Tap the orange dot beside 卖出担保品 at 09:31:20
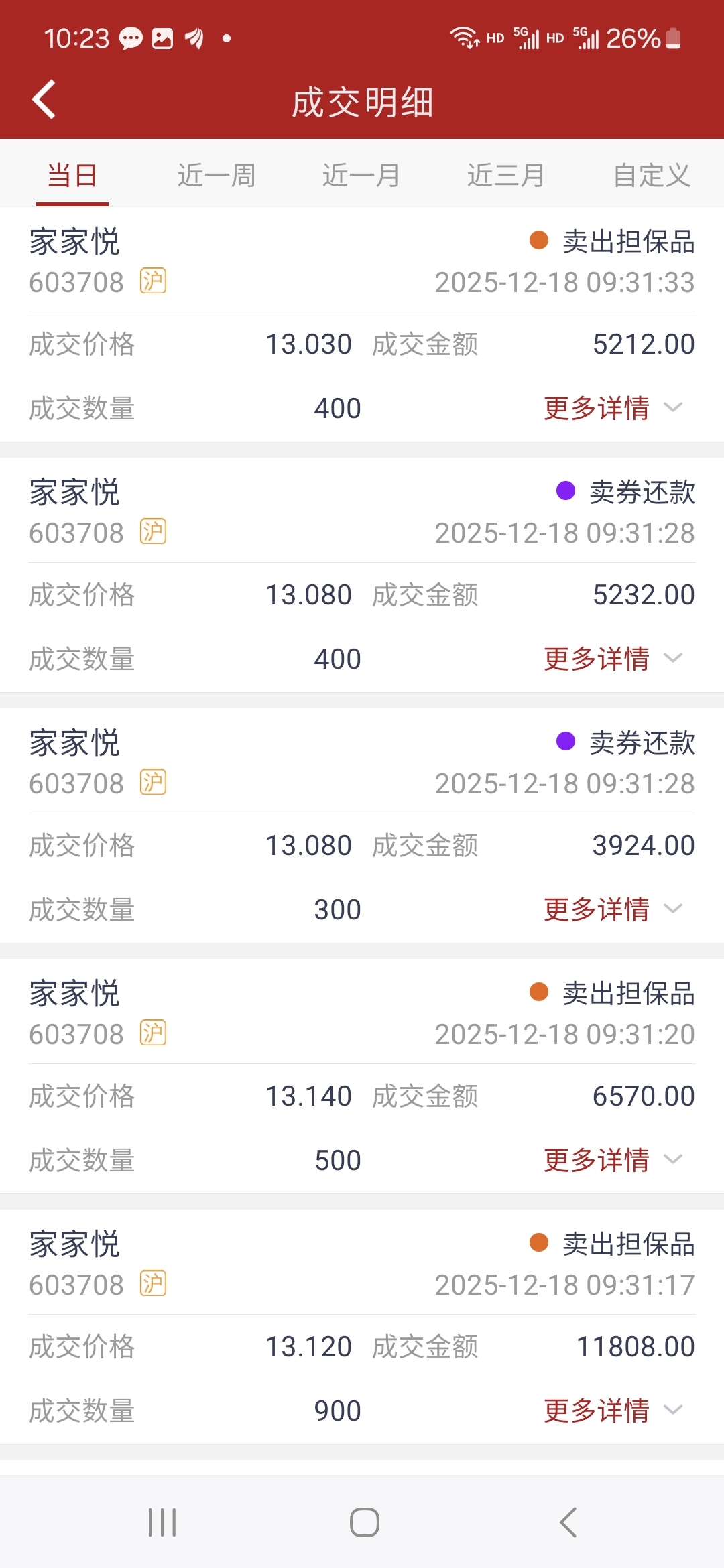This screenshot has width=724, height=1568. point(539,992)
